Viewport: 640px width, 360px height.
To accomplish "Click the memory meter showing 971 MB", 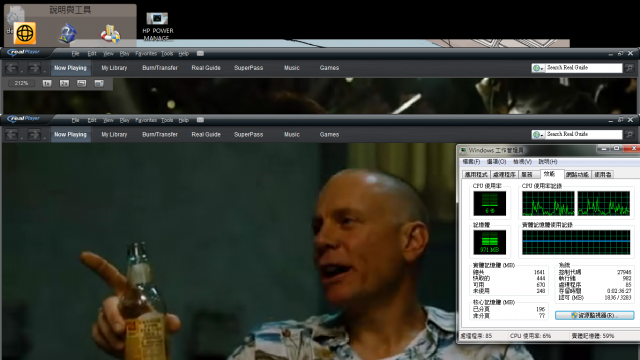I will click(x=490, y=242).
